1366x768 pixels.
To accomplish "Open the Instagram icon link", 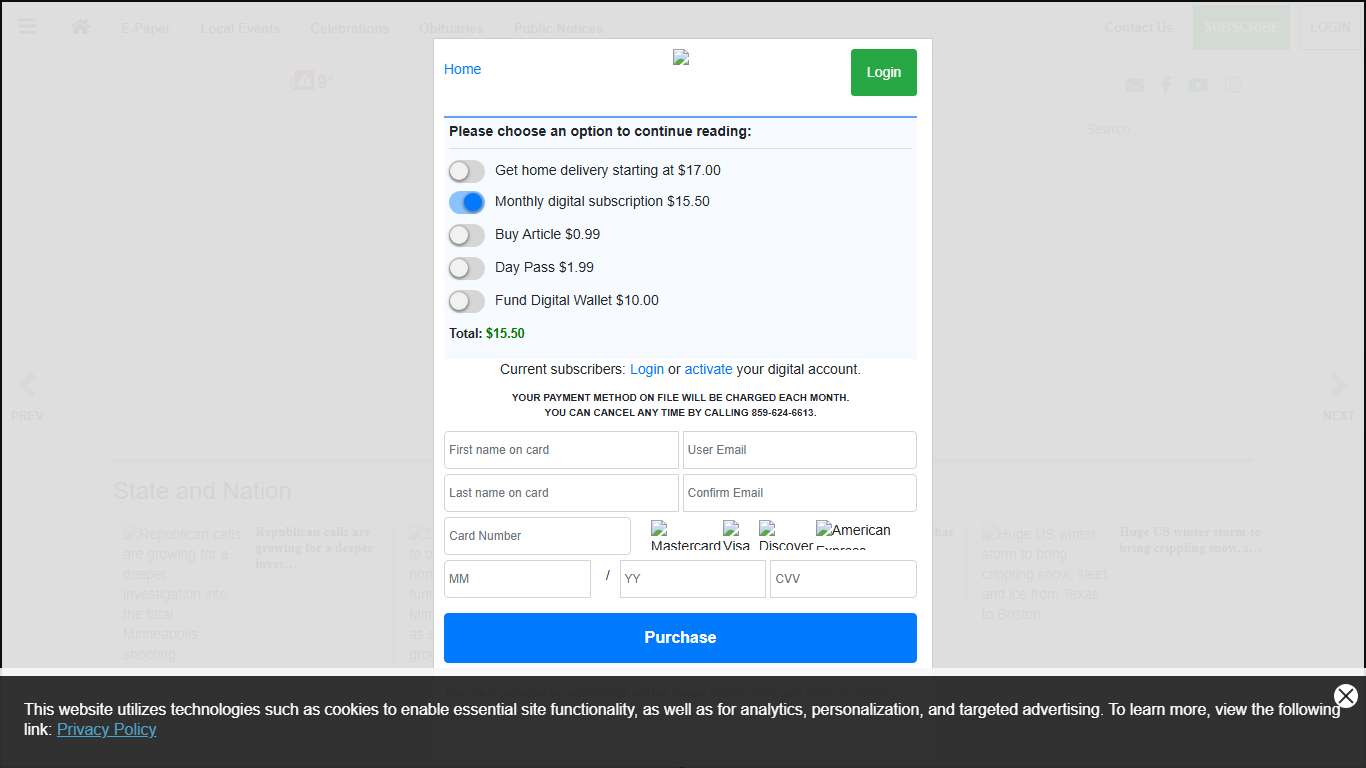I will click(x=1233, y=85).
